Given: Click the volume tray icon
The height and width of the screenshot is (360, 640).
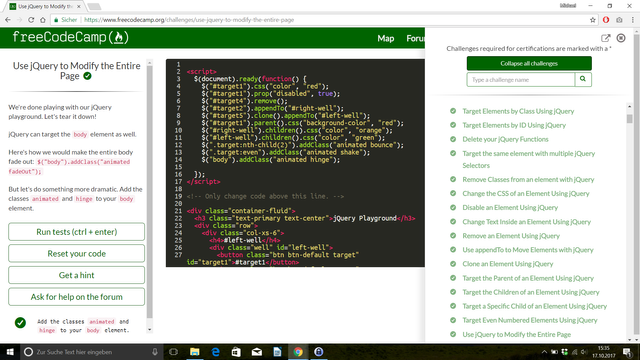Looking at the screenshot, I should point(584,352).
